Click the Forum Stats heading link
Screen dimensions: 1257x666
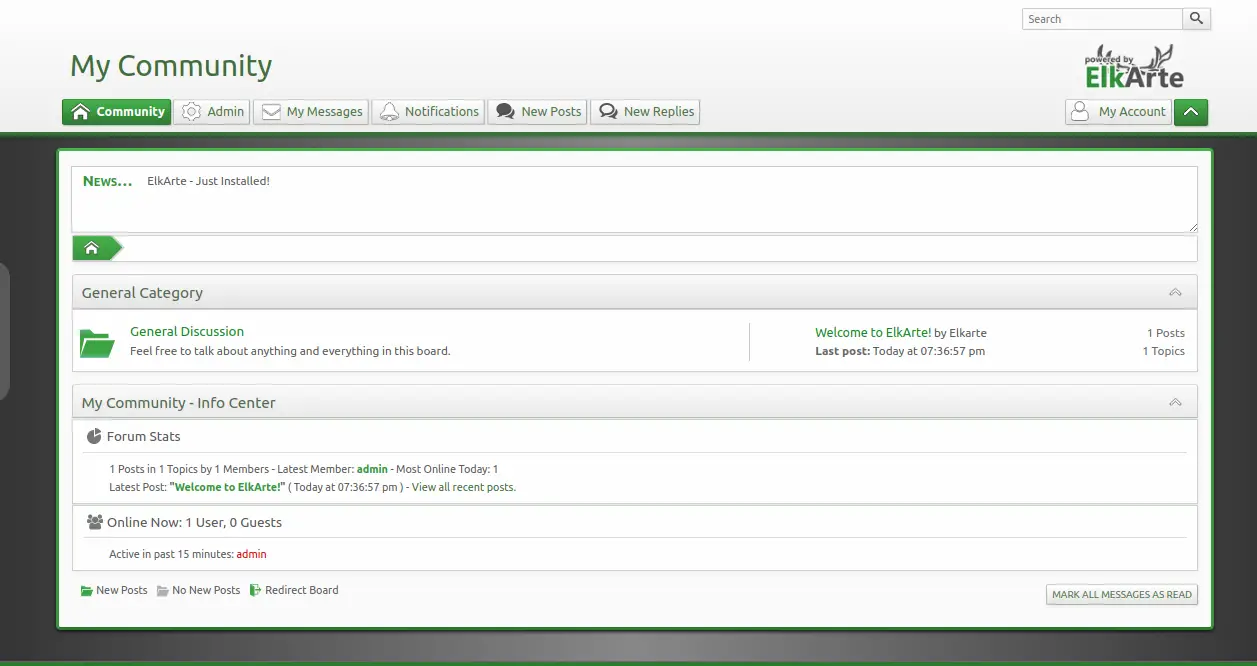(144, 436)
